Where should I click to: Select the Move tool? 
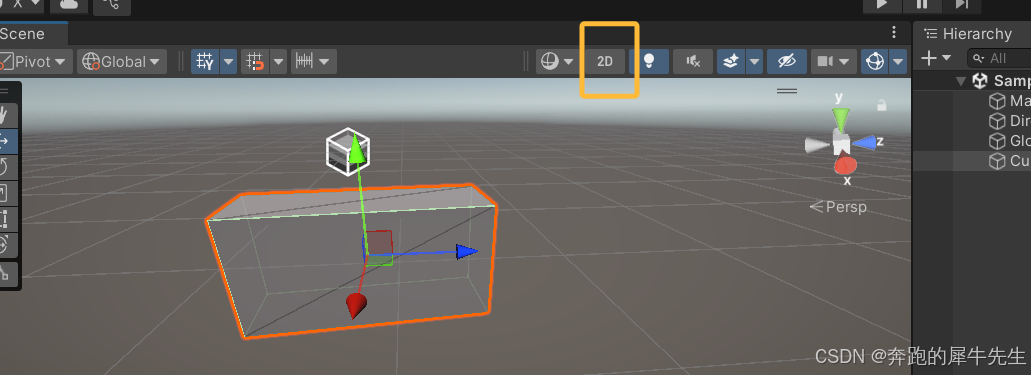coord(5,141)
